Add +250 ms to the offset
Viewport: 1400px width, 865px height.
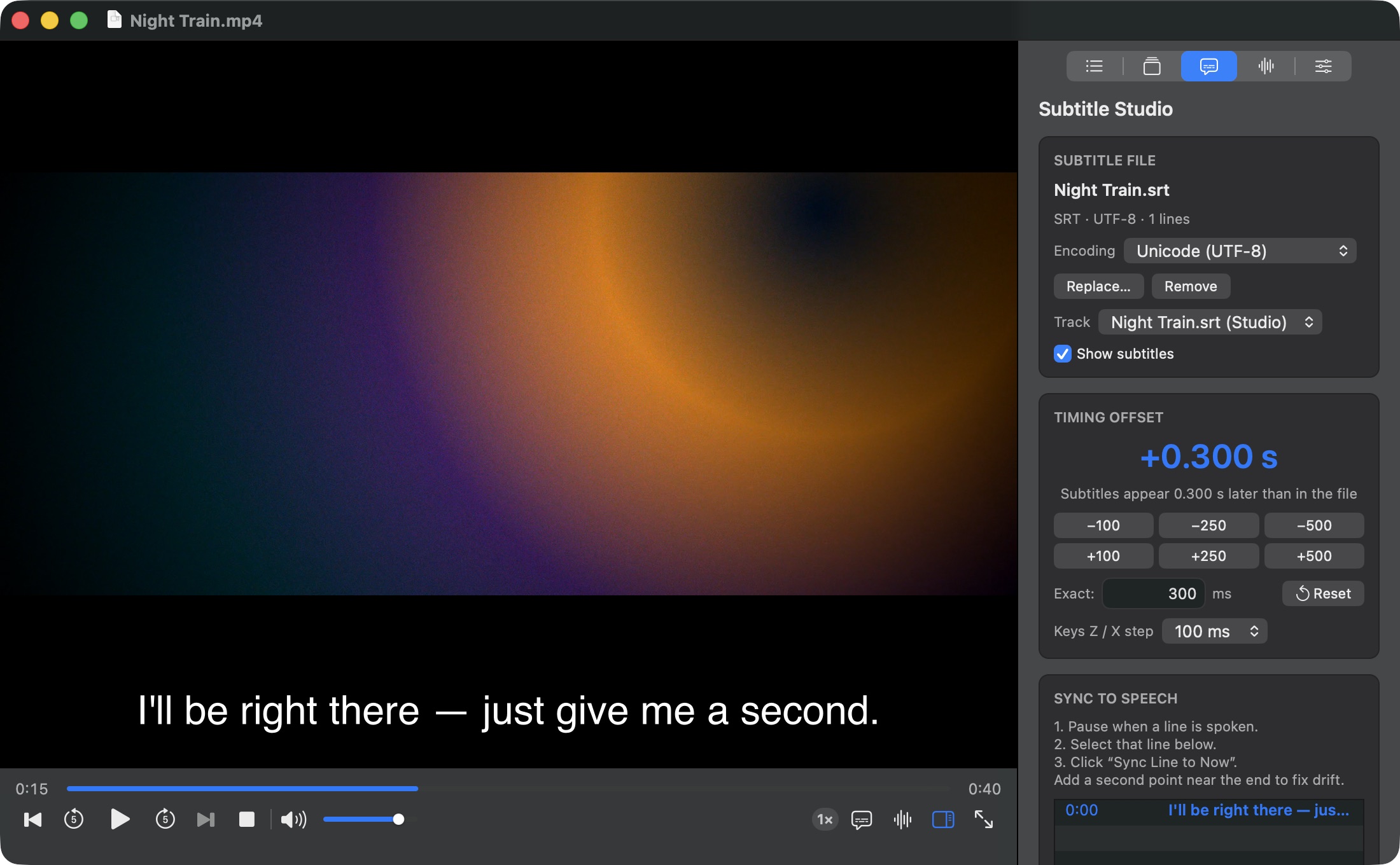[1209, 556]
